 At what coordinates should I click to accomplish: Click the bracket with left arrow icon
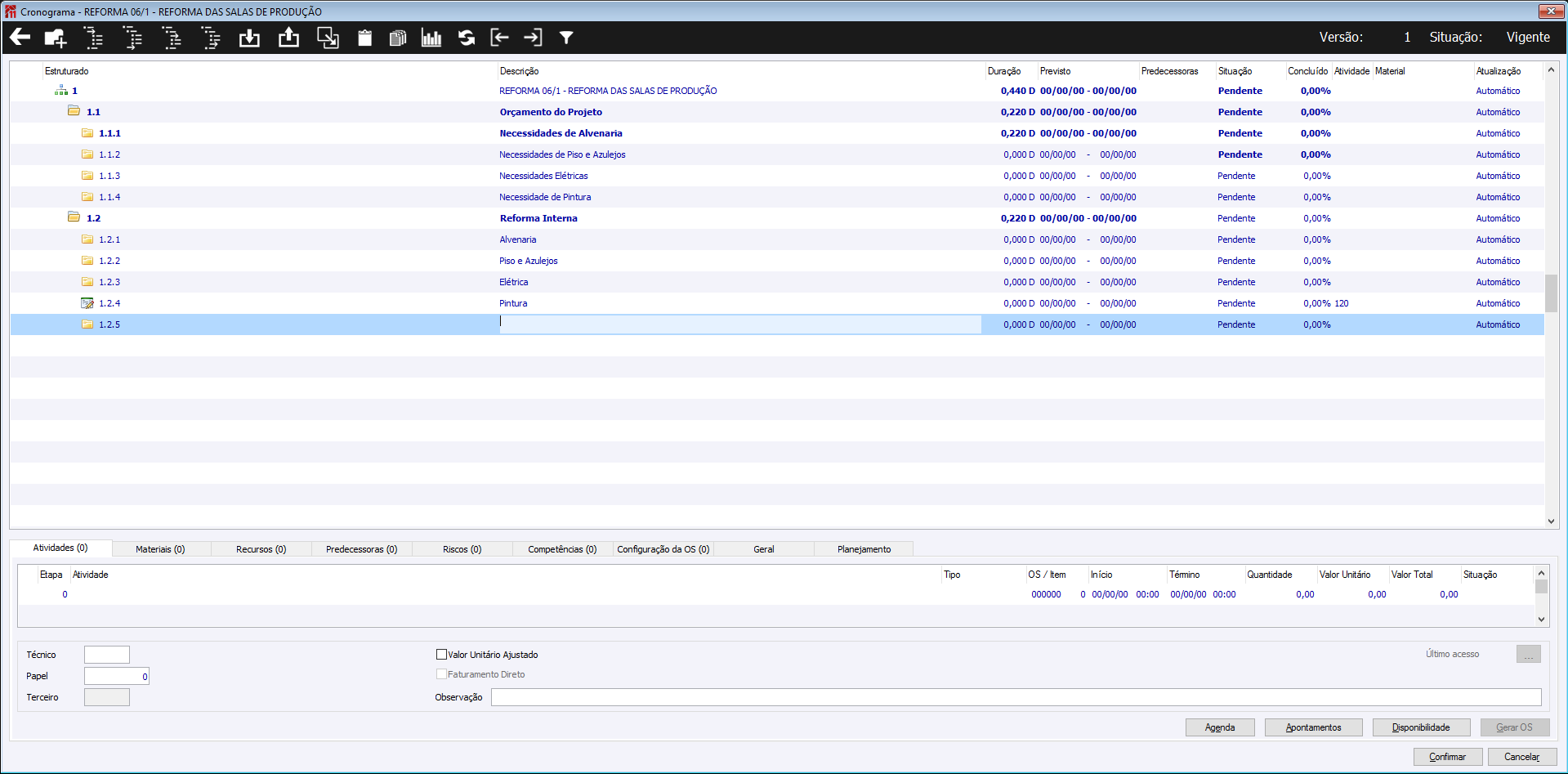point(499,37)
